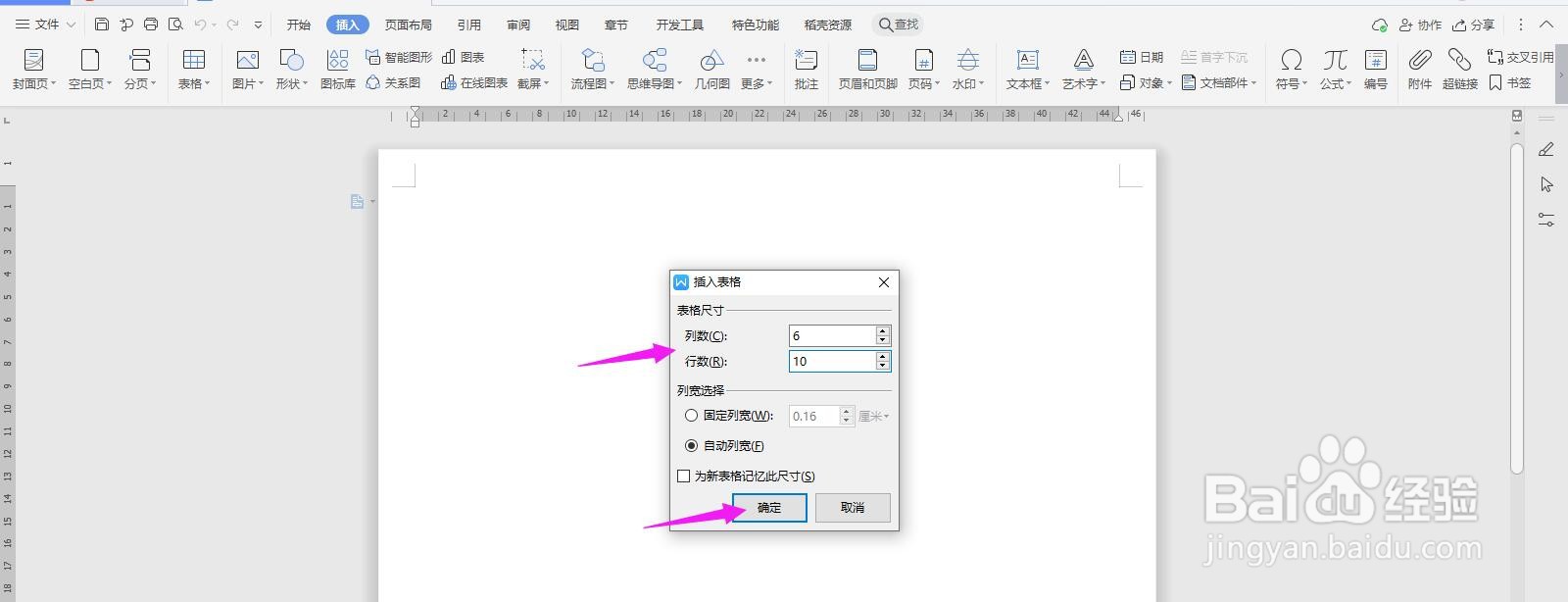Cancel the dialog with 取消

pyautogui.click(x=853, y=507)
